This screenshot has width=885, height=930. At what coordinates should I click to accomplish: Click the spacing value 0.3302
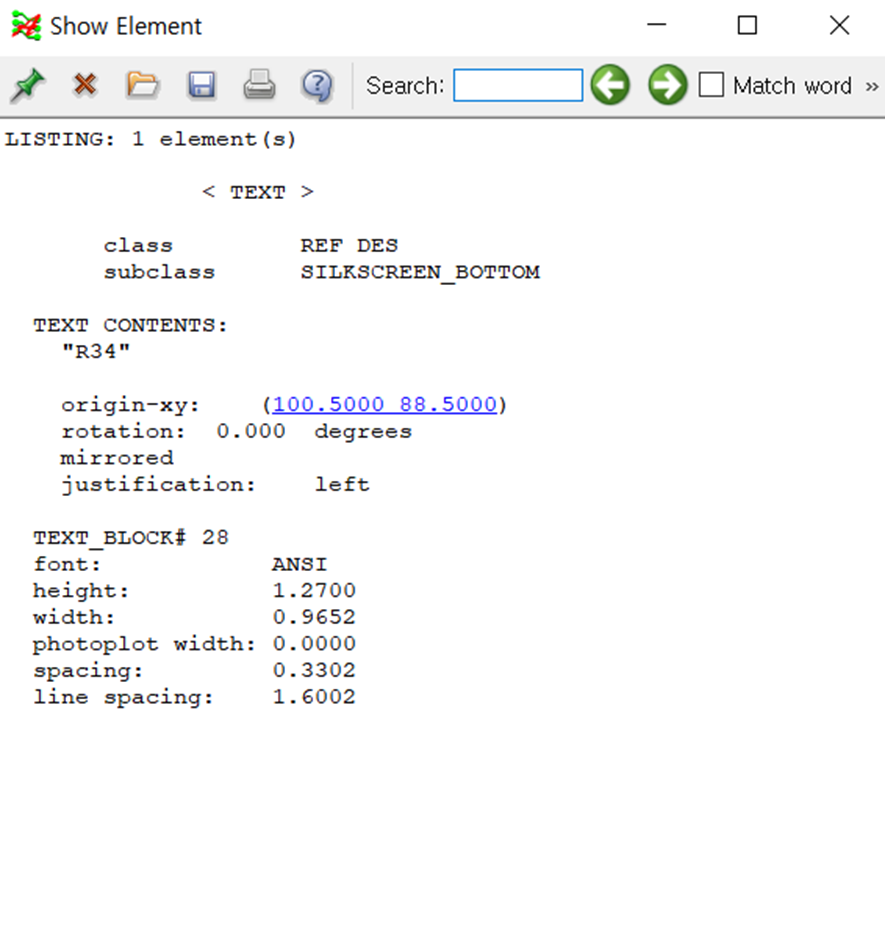coord(314,670)
